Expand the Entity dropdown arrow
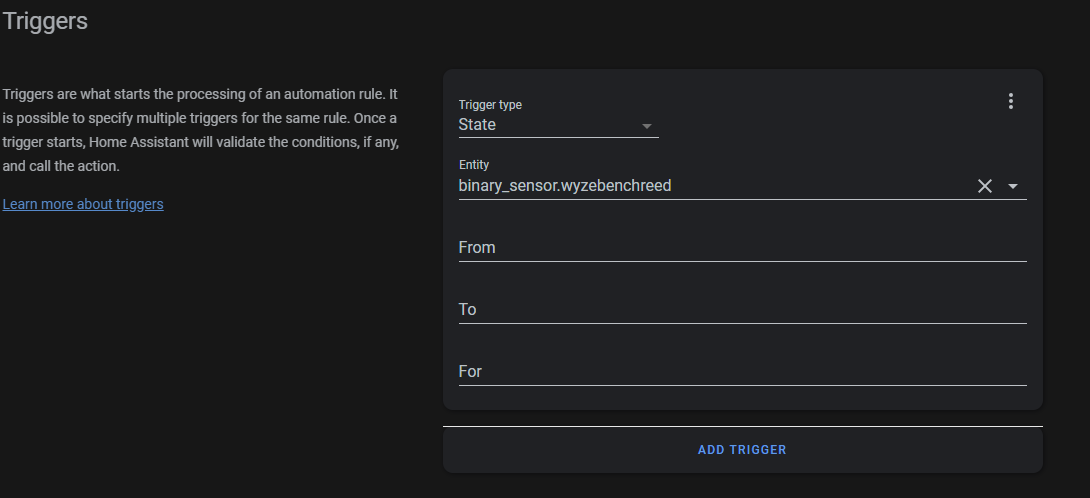 click(x=1013, y=186)
